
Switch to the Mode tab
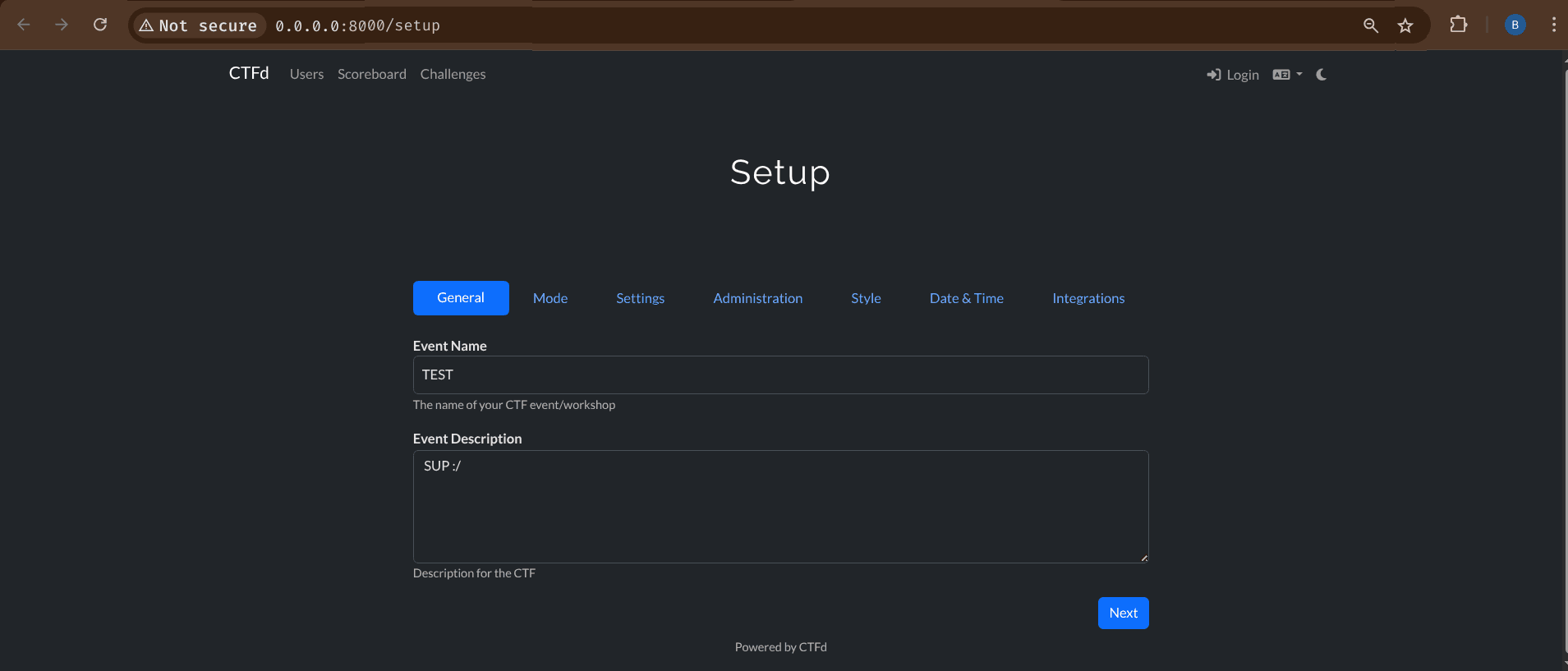pyautogui.click(x=549, y=298)
